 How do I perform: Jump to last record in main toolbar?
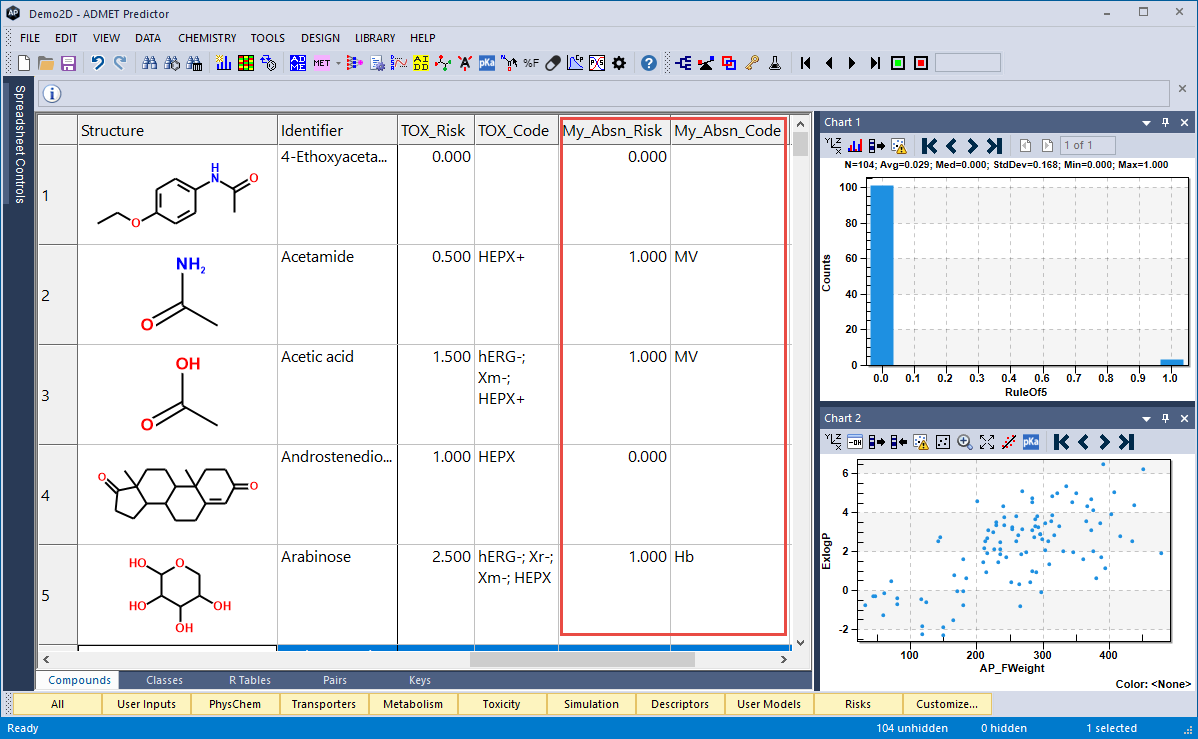point(875,63)
